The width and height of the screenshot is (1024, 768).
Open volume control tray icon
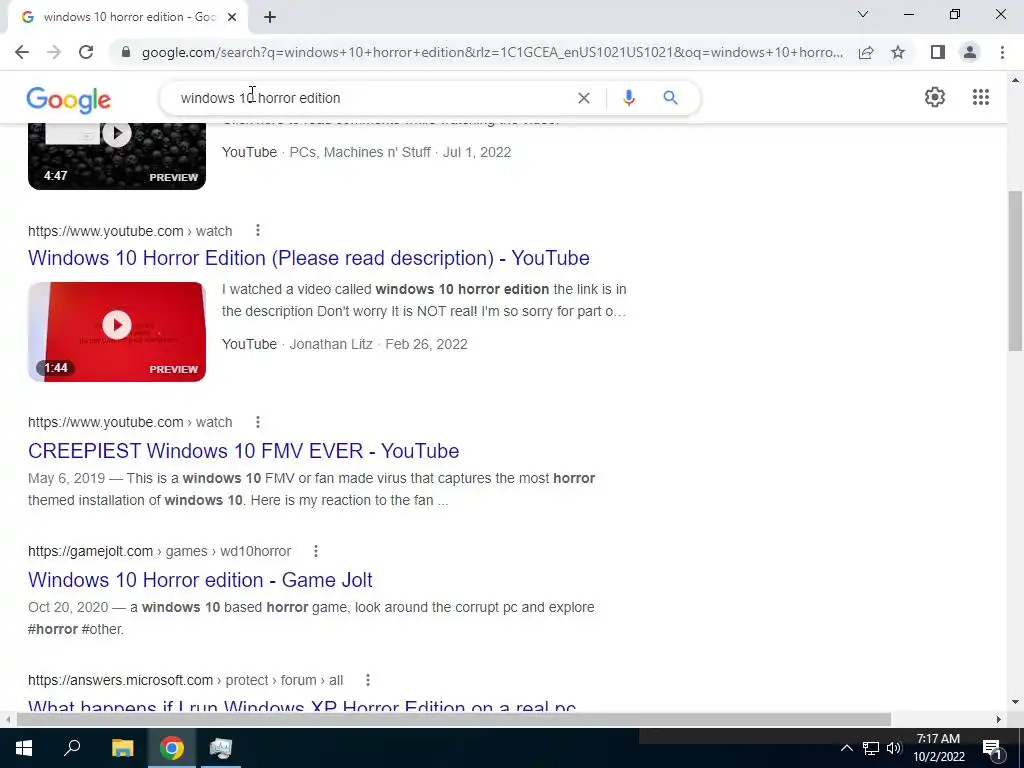894,748
